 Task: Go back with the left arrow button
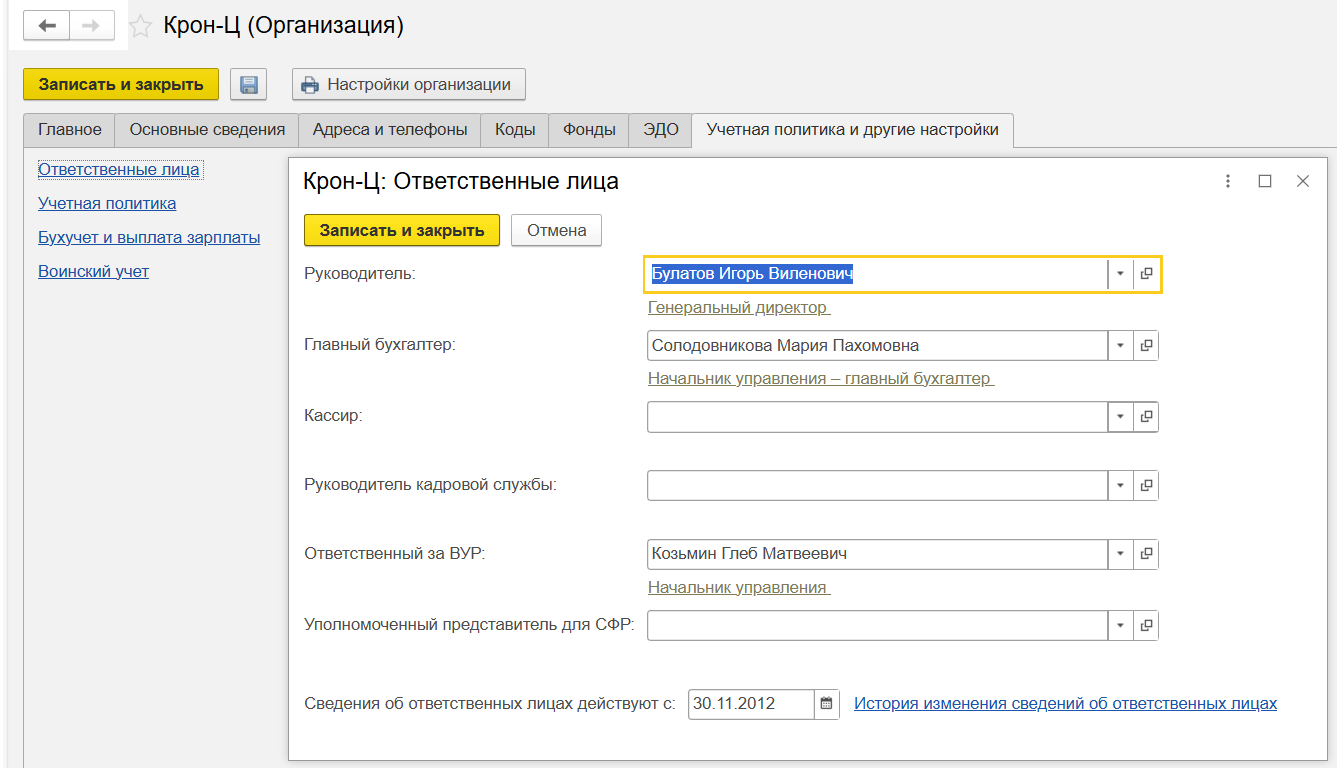click(x=46, y=26)
